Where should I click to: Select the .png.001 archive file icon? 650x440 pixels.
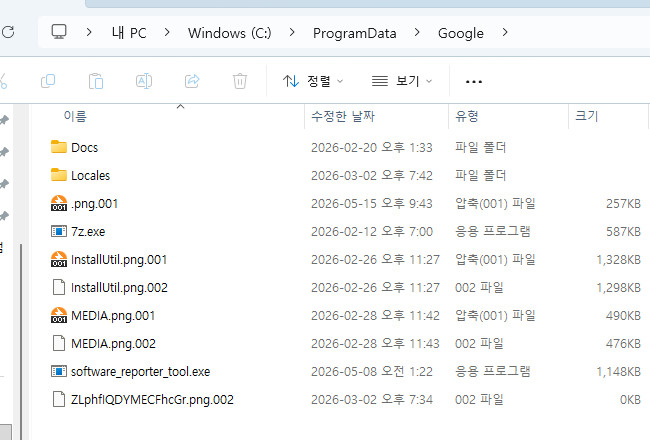point(59,203)
